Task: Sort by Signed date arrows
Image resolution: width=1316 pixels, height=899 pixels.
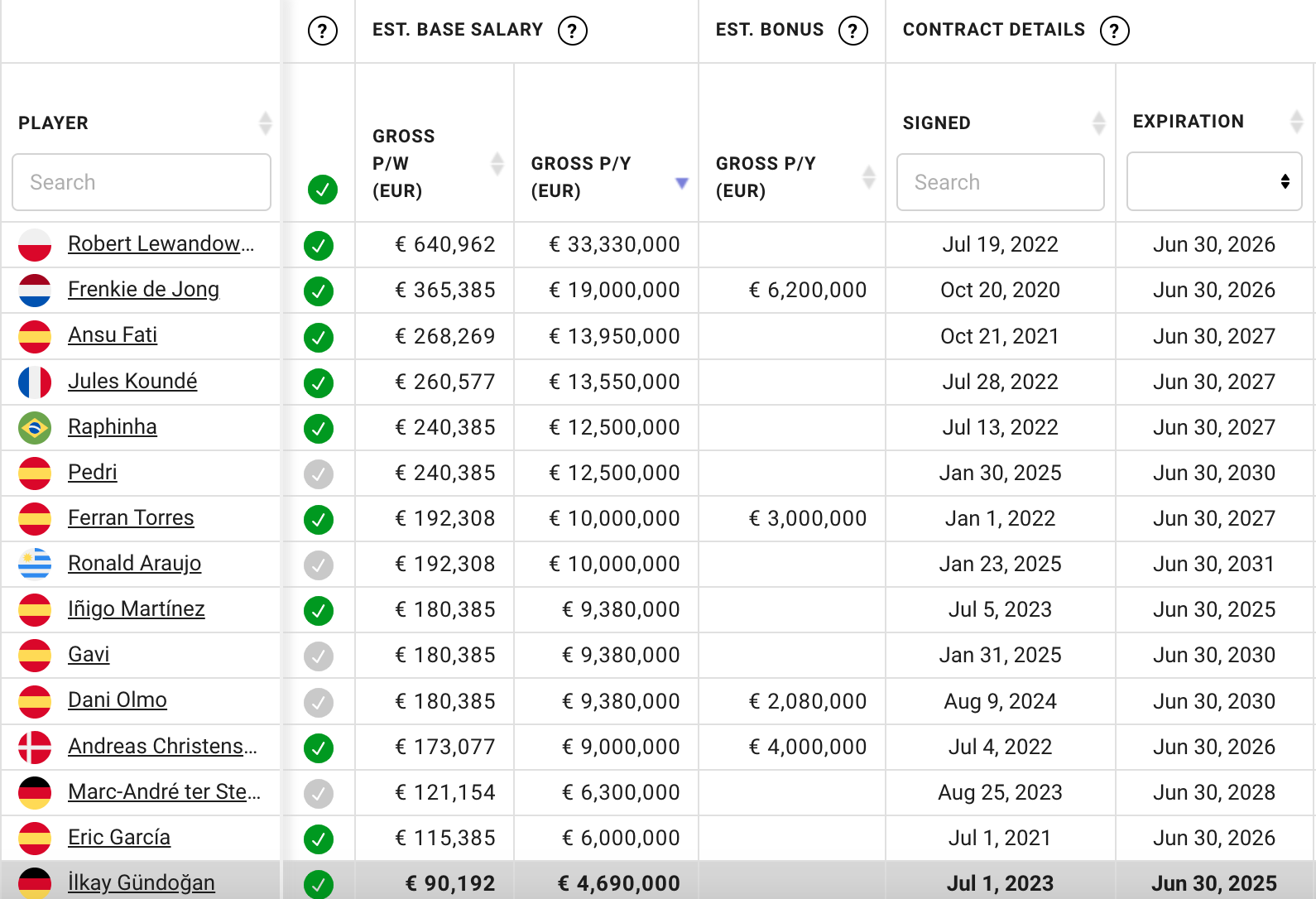Action: [x=1098, y=123]
